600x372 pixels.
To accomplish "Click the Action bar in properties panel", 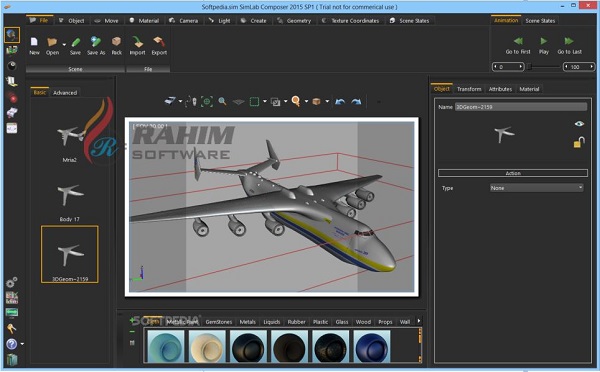I will pyautogui.click(x=513, y=173).
